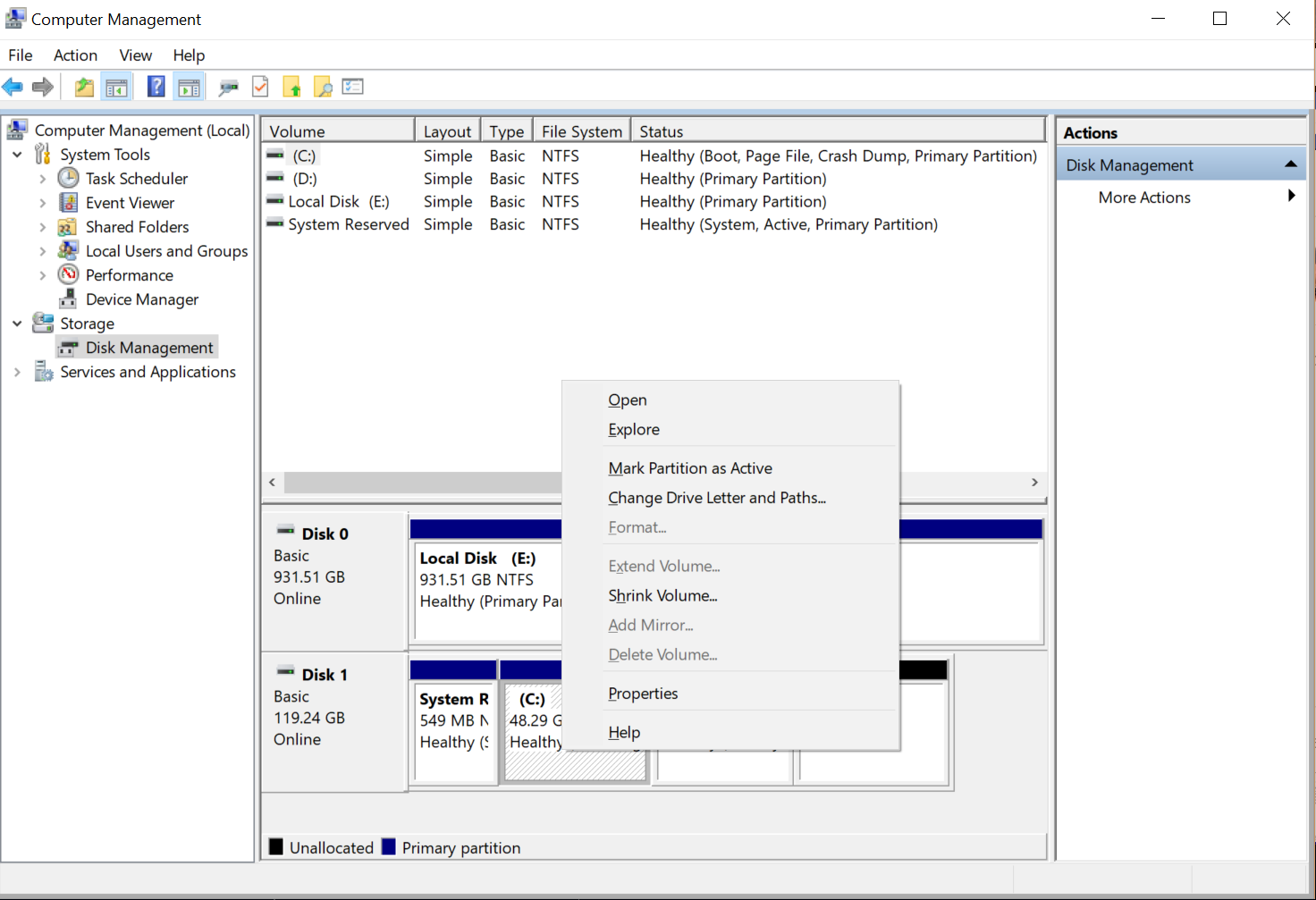Click the yellow page with green arrow icon
This screenshot has width=1316, height=900.
pyautogui.click(x=291, y=87)
